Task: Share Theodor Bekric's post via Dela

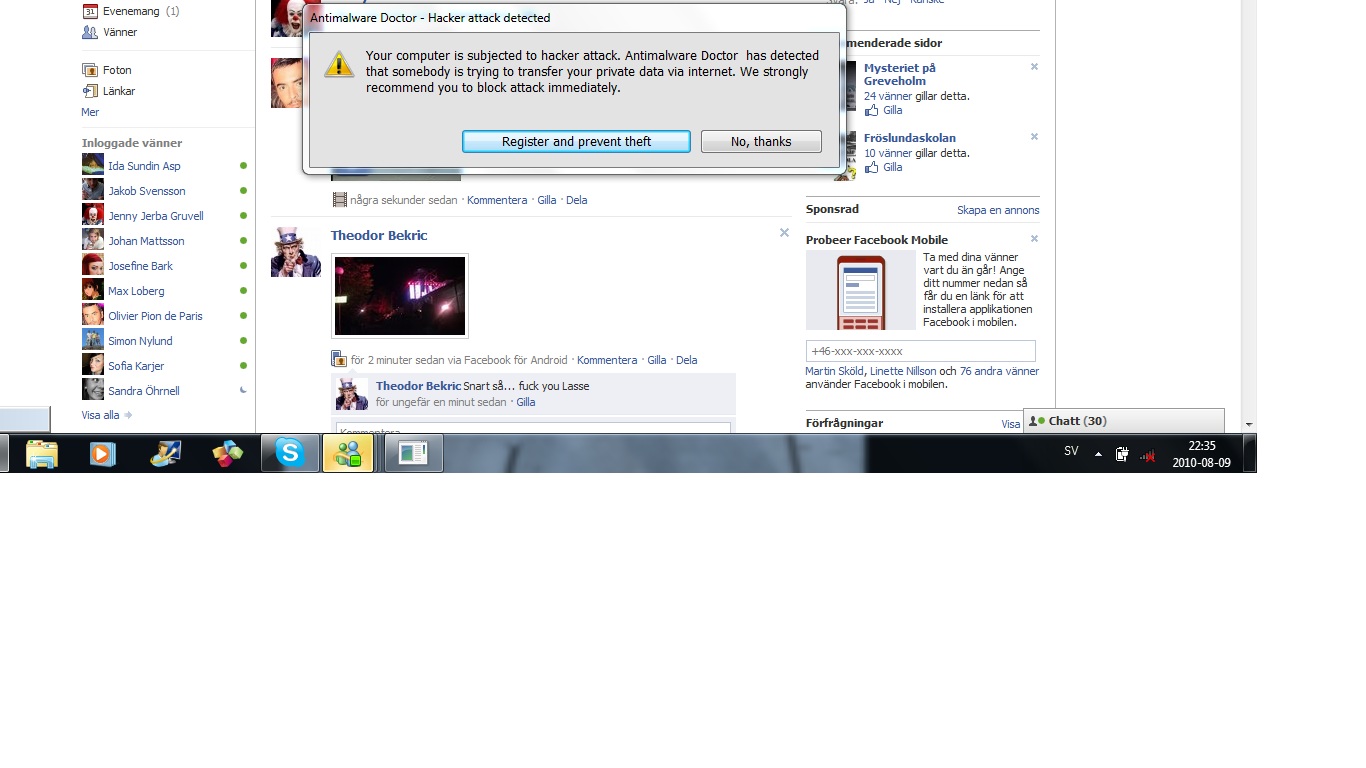Action: (x=687, y=360)
